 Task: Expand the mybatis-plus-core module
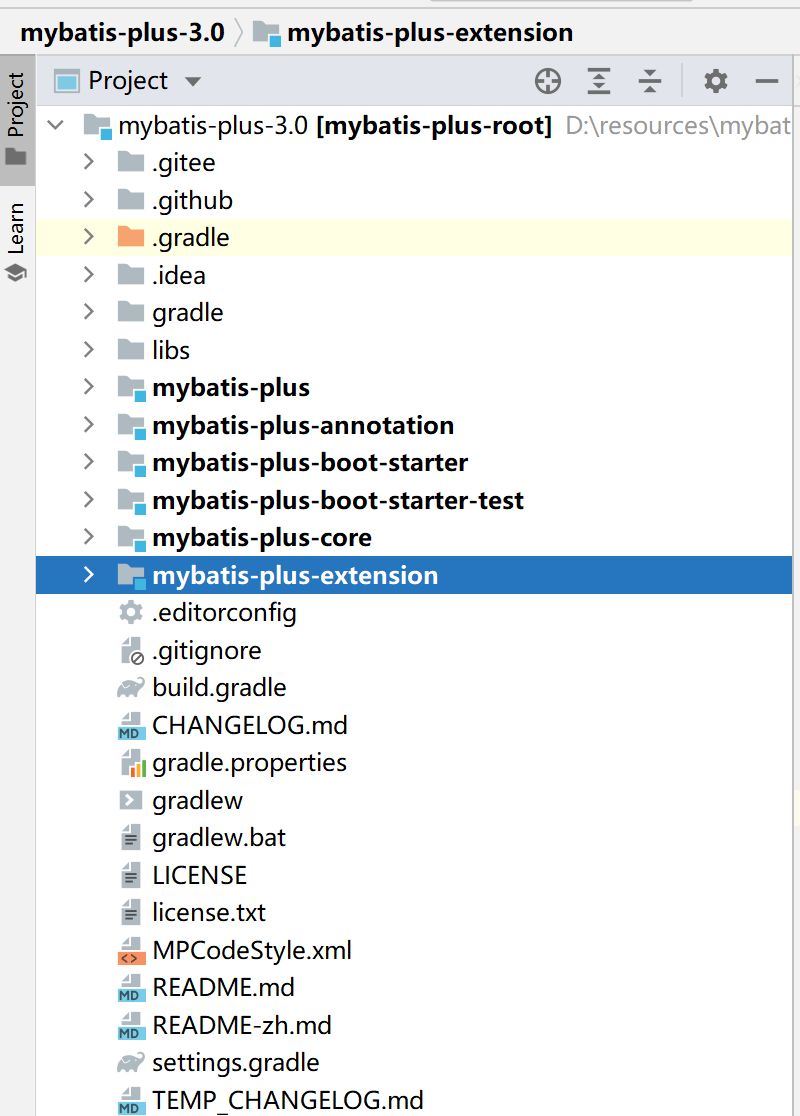point(89,537)
